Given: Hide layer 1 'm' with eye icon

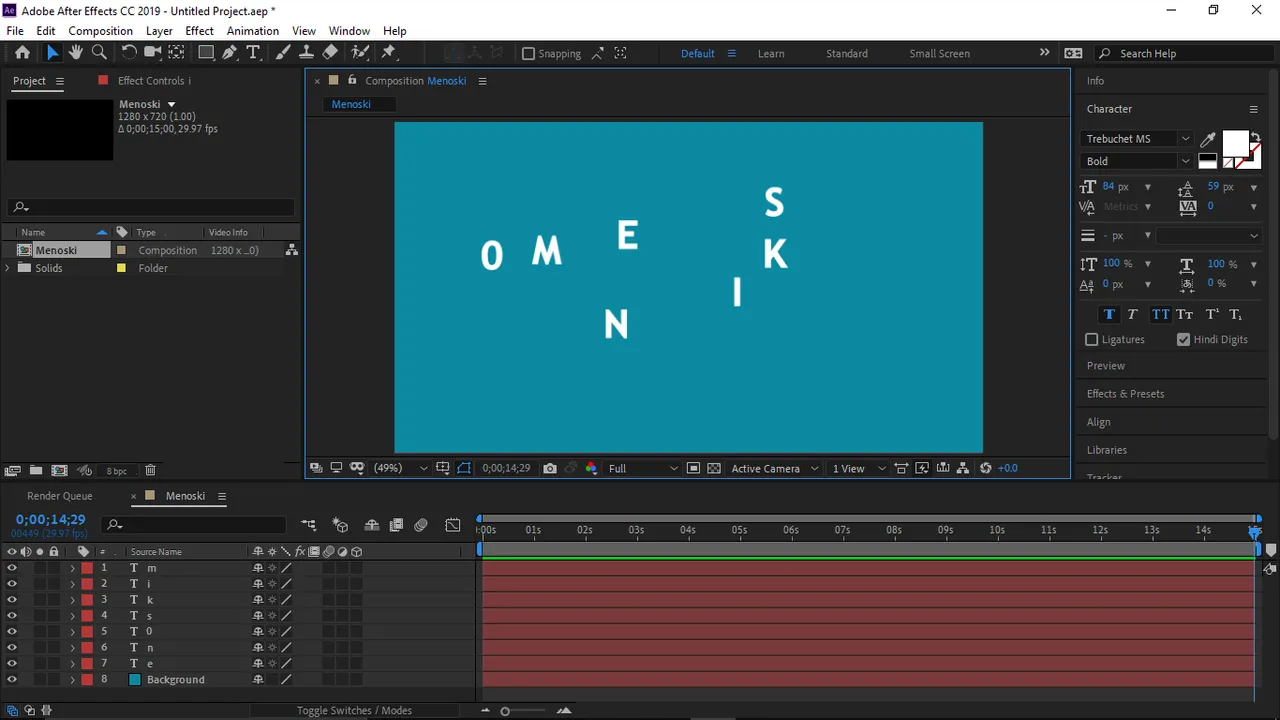Looking at the screenshot, I should (12, 568).
